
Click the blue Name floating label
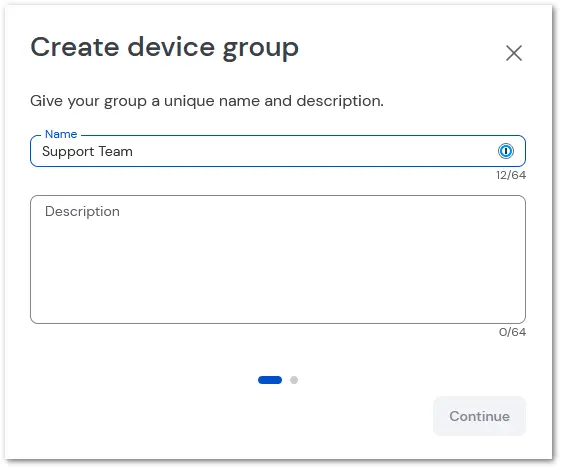pos(61,134)
